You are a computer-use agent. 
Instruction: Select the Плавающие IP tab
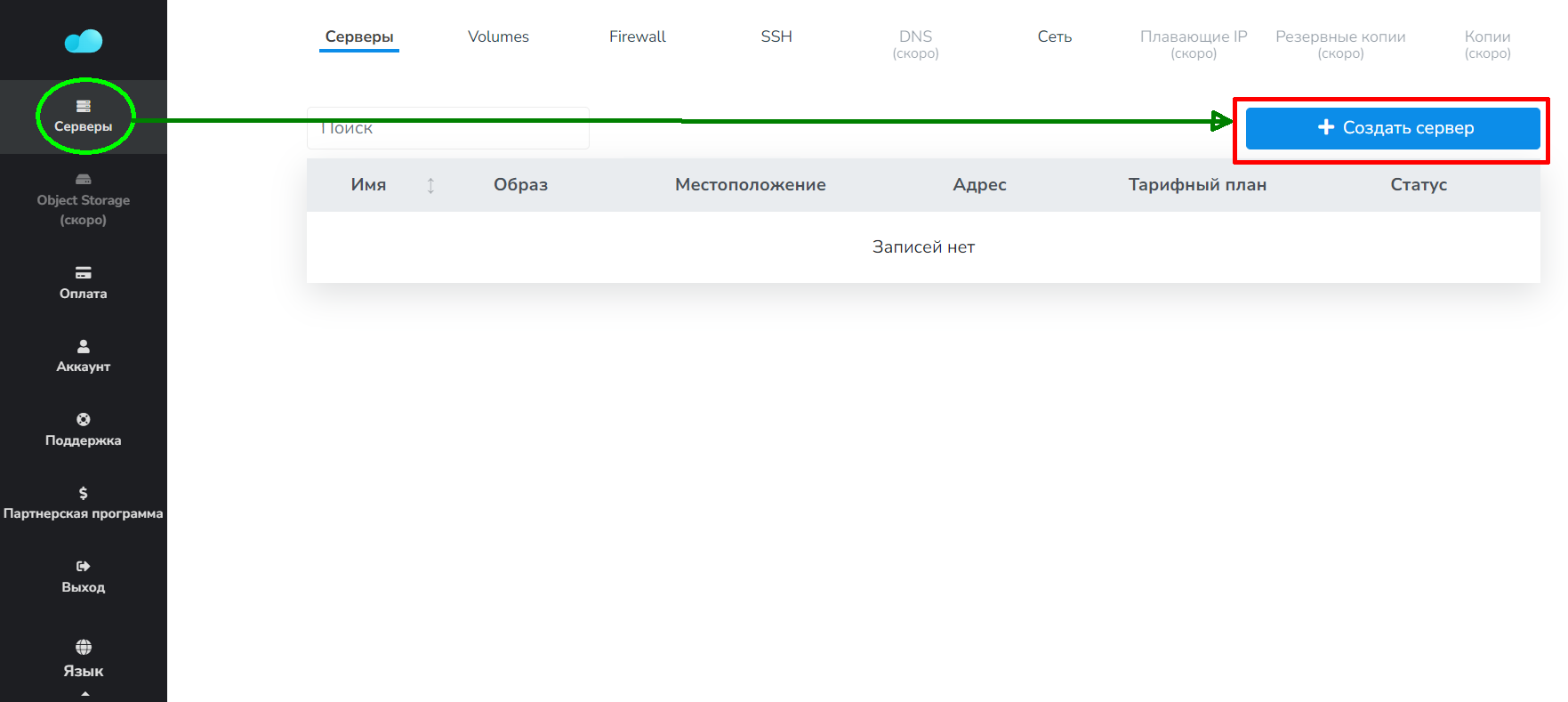tap(1194, 44)
